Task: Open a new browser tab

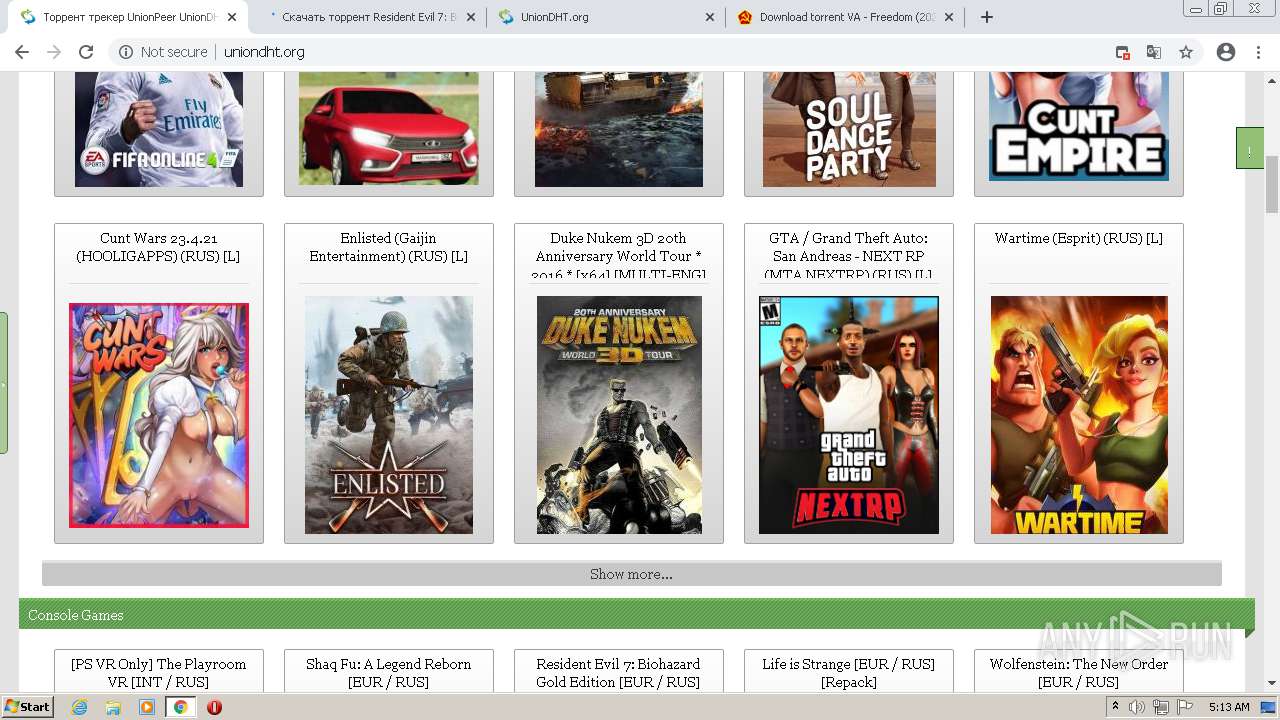Action: [987, 17]
